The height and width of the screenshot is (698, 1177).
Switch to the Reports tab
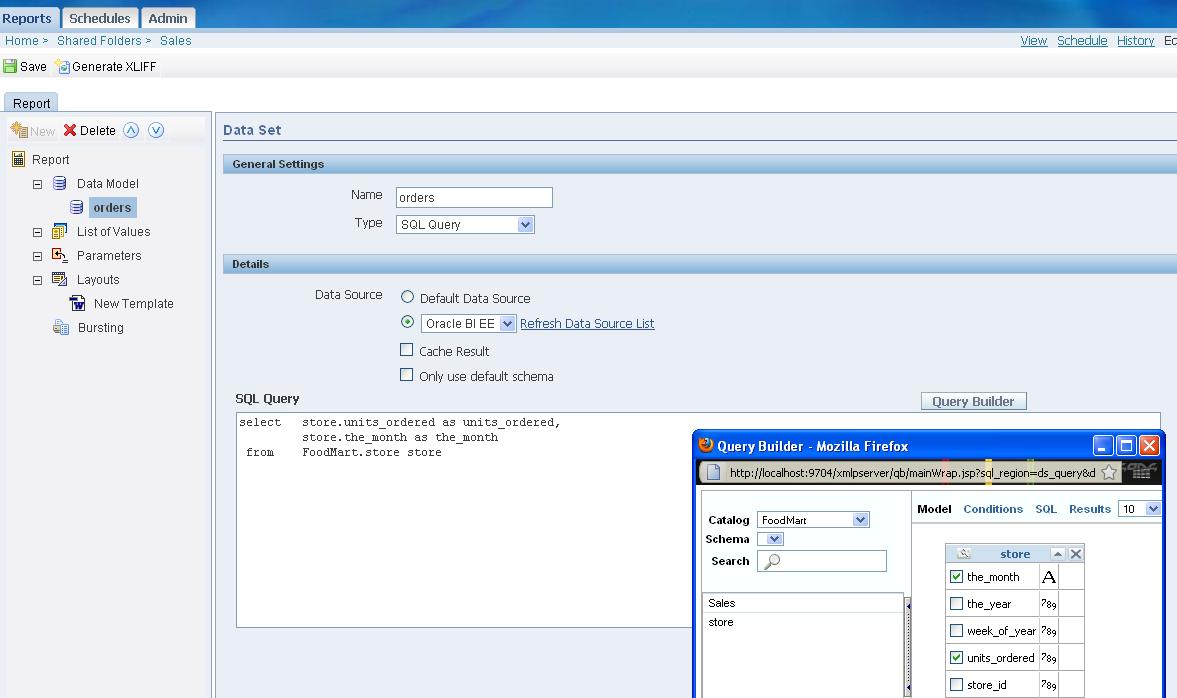point(28,18)
